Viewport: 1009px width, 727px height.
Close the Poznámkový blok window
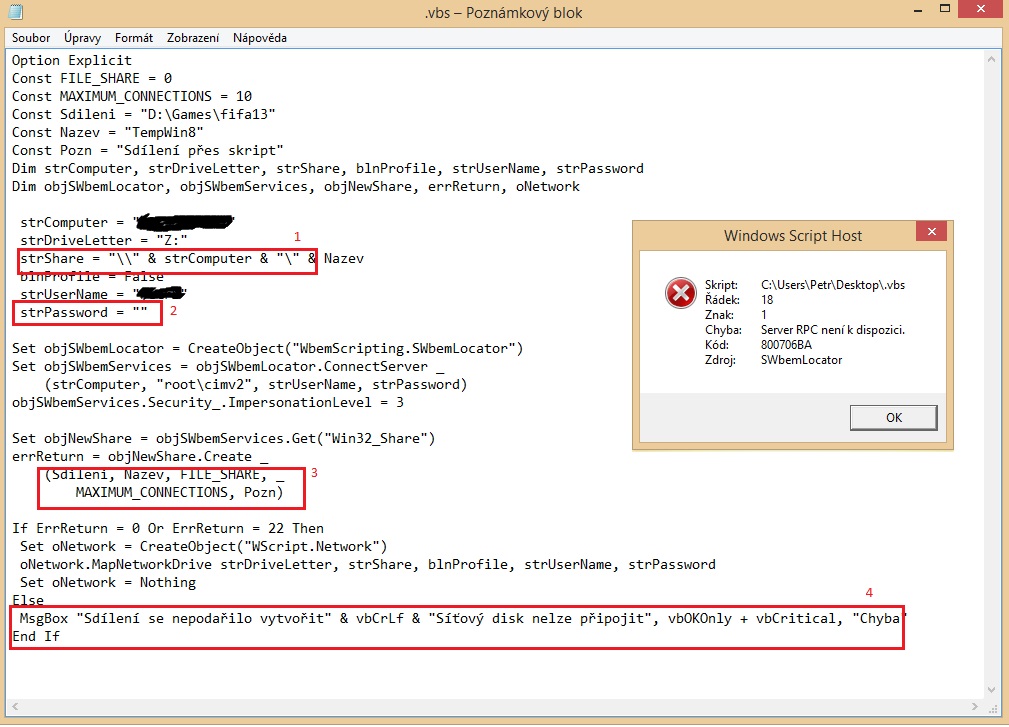pyautogui.click(x=981, y=8)
